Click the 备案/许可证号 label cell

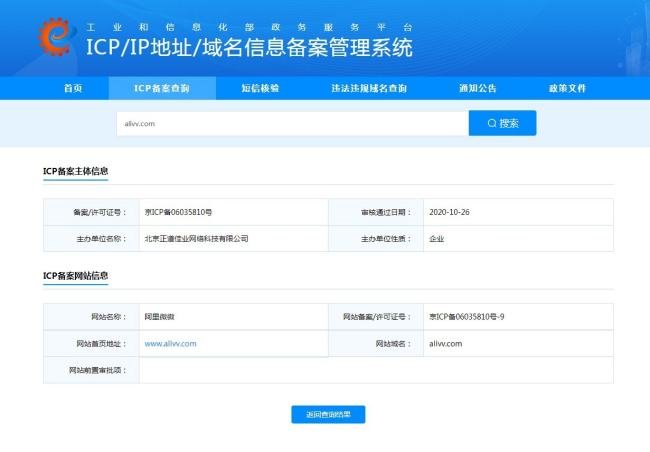91,212
